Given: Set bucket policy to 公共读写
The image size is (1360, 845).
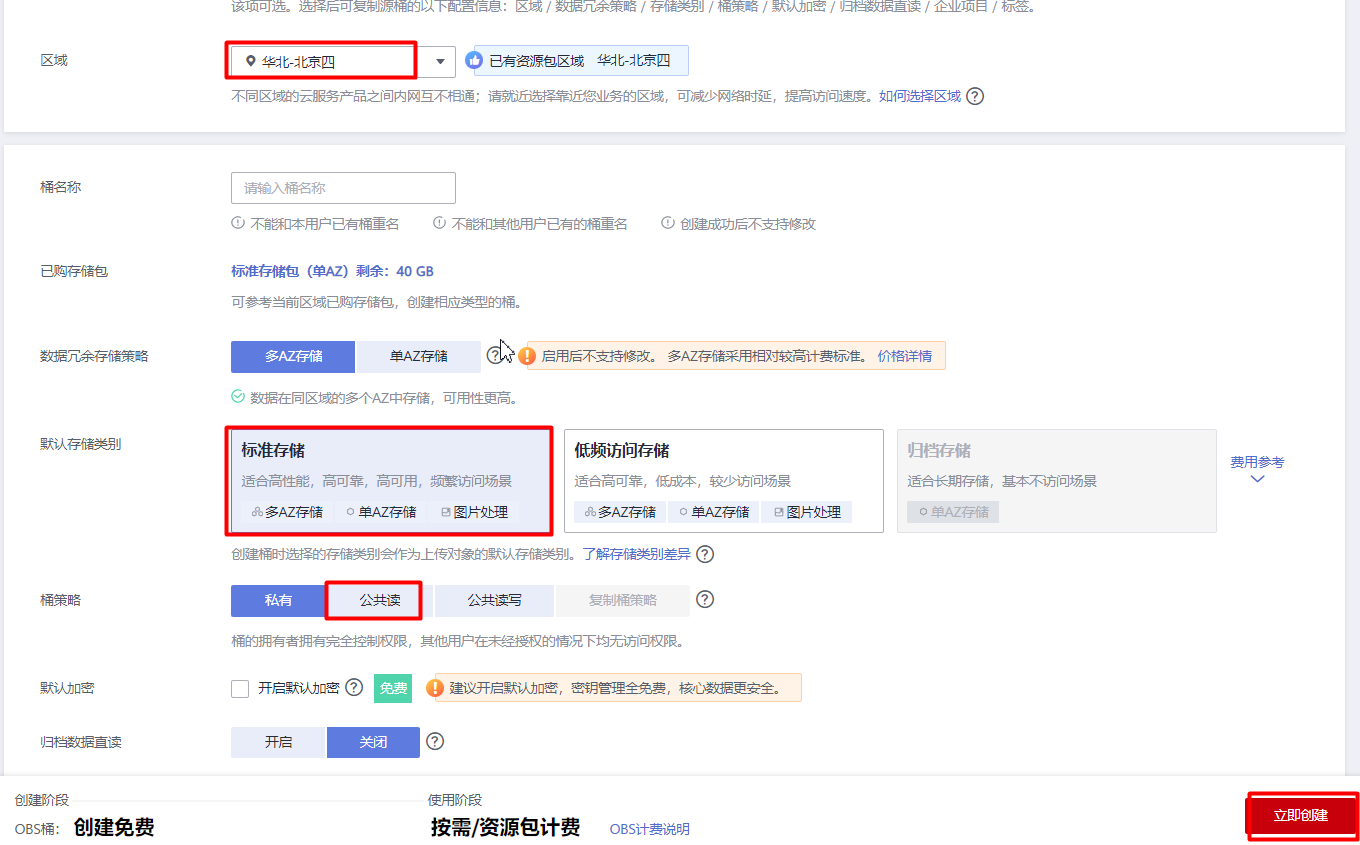Looking at the screenshot, I should (494, 601).
